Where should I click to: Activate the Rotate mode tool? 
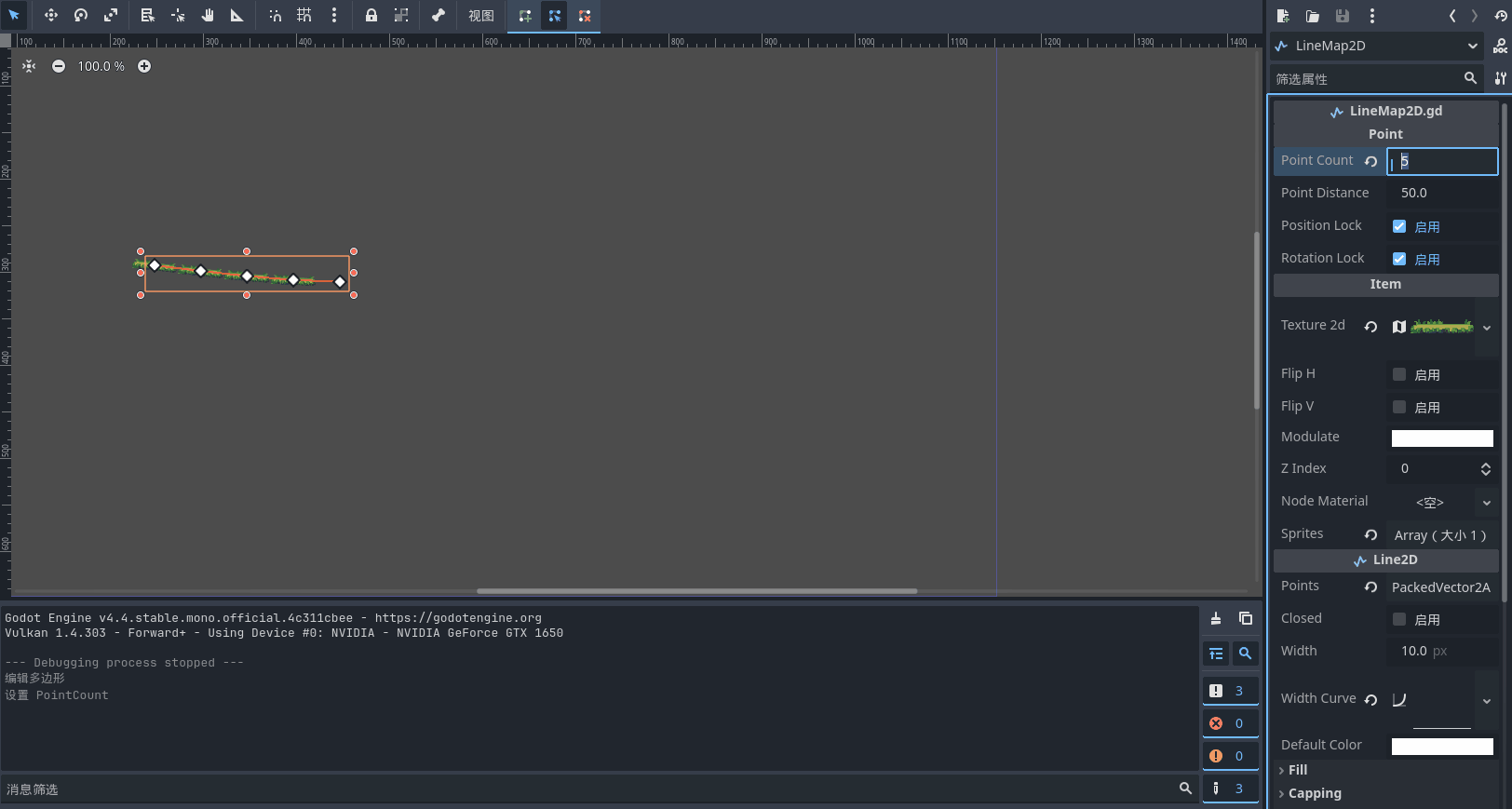click(x=81, y=15)
